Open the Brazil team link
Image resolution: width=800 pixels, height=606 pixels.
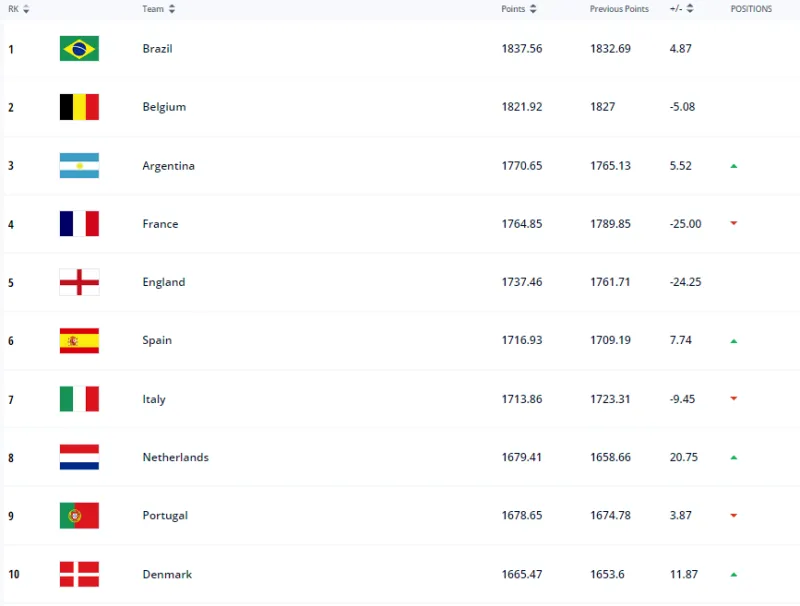pyautogui.click(x=157, y=48)
